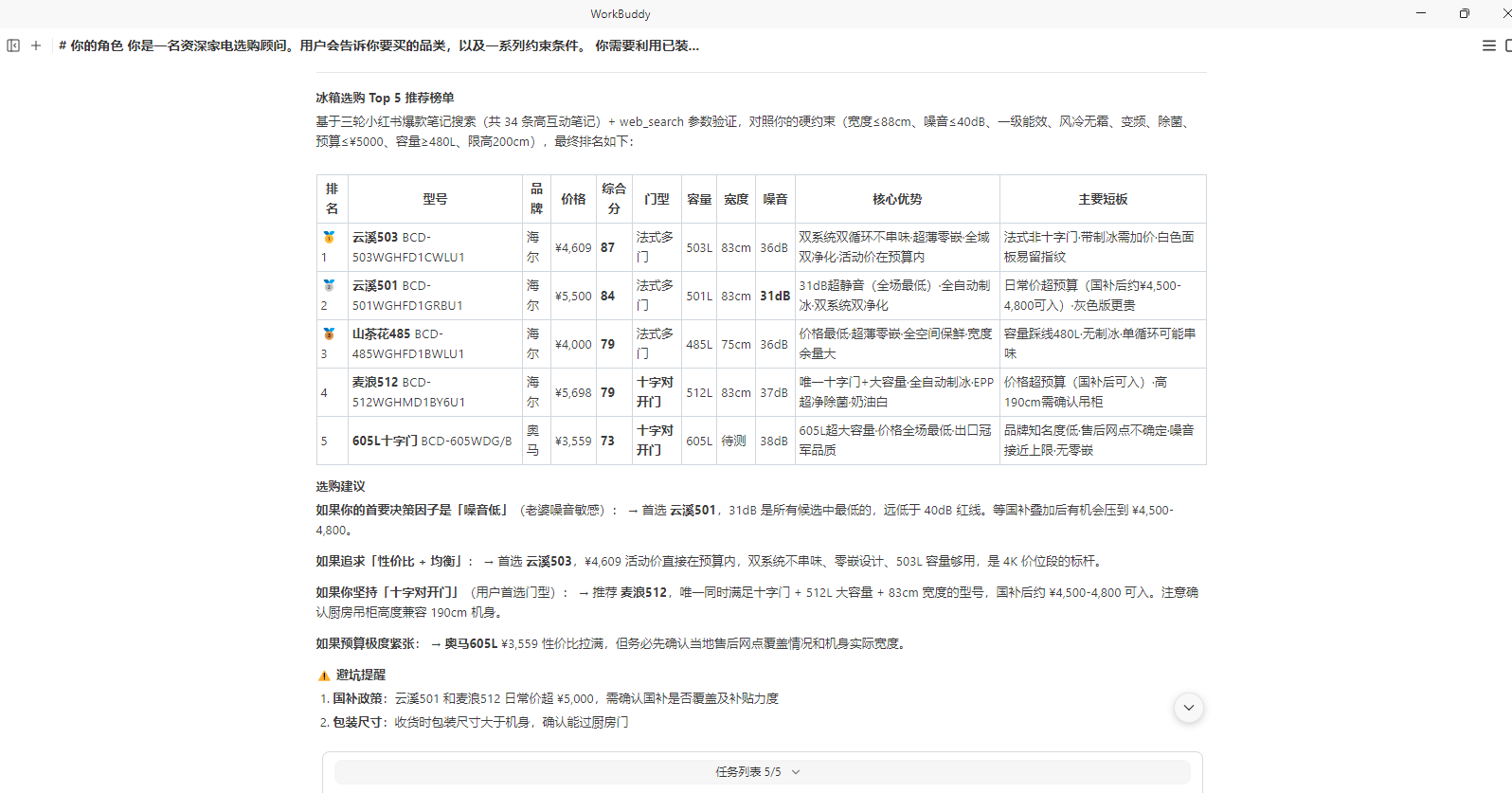The height and width of the screenshot is (793, 1512).
Task: Open the 待测 link in 605L row
Action: coord(733,441)
